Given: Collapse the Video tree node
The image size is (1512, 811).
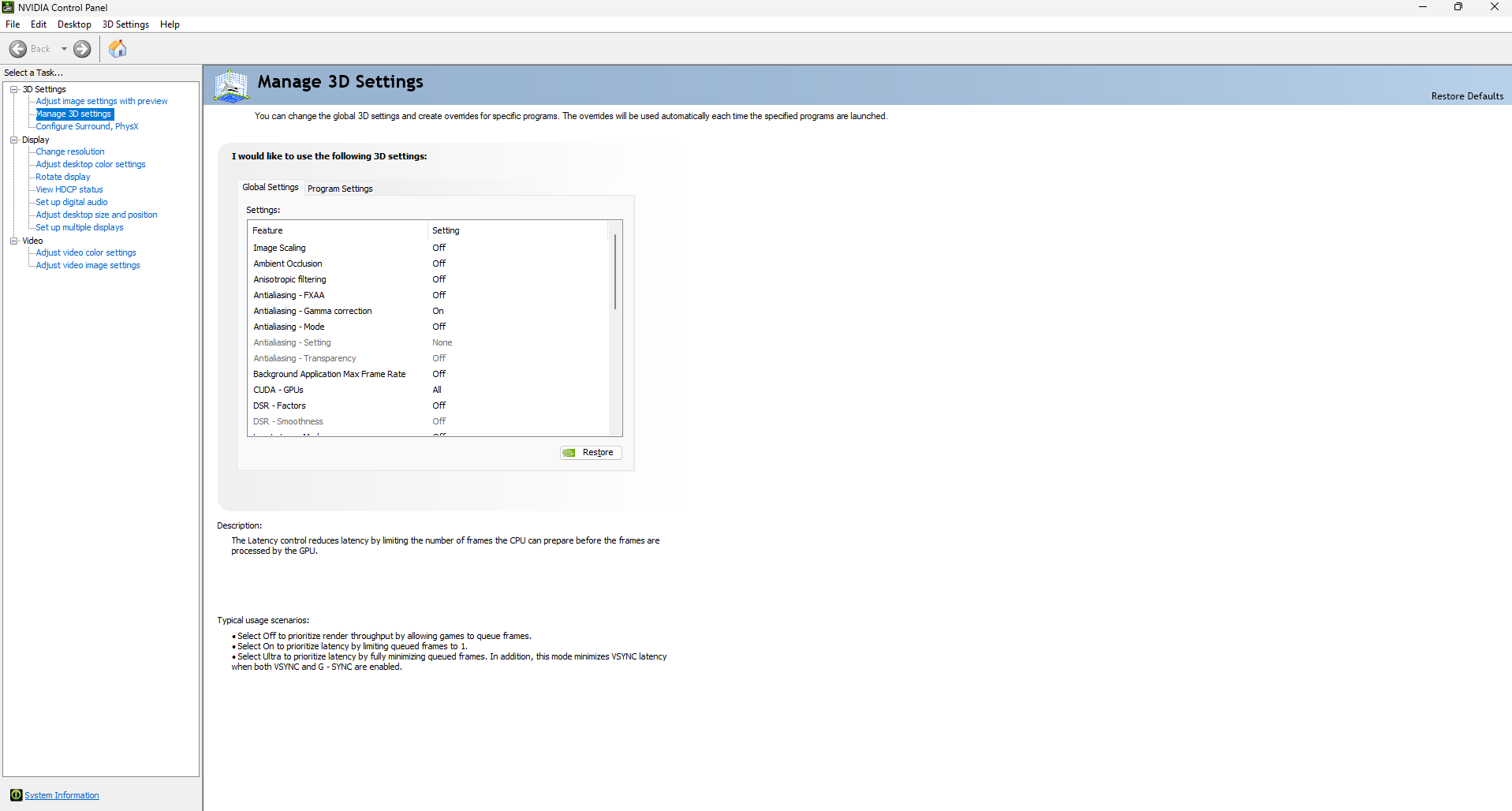Looking at the screenshot, I should (14, 241).
